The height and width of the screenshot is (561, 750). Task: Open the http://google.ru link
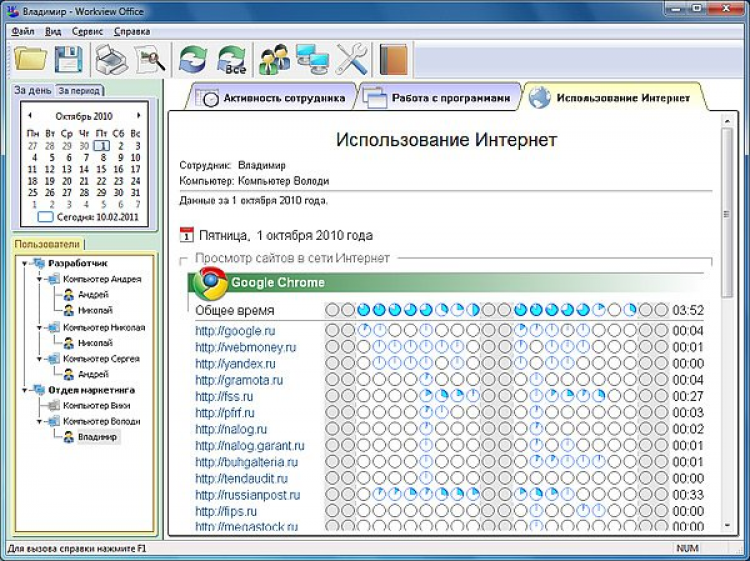pyautogui.click(x=235, y=330)
